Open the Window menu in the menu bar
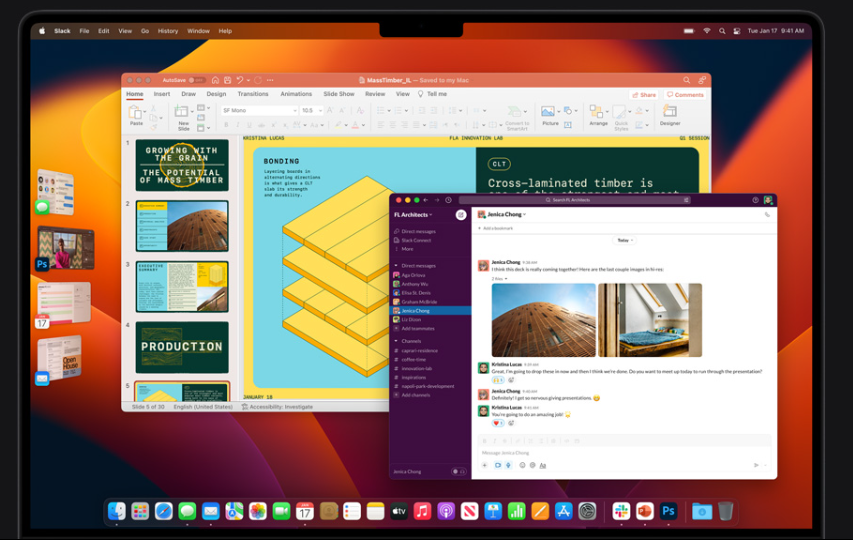The height and width of the screenshot is (540, 853). (x=198, y=31)
